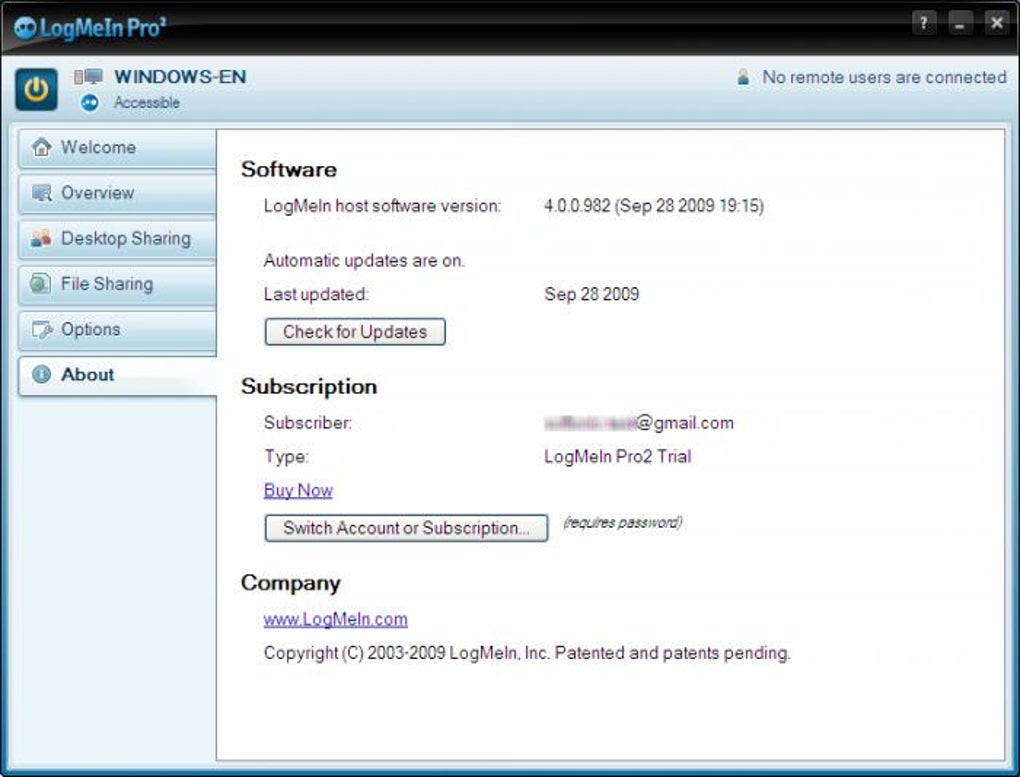Image resolution: width=1020 pixels, height=777 pixels.
Task: Click the File Sharing icon
Action: pos(40,284)
